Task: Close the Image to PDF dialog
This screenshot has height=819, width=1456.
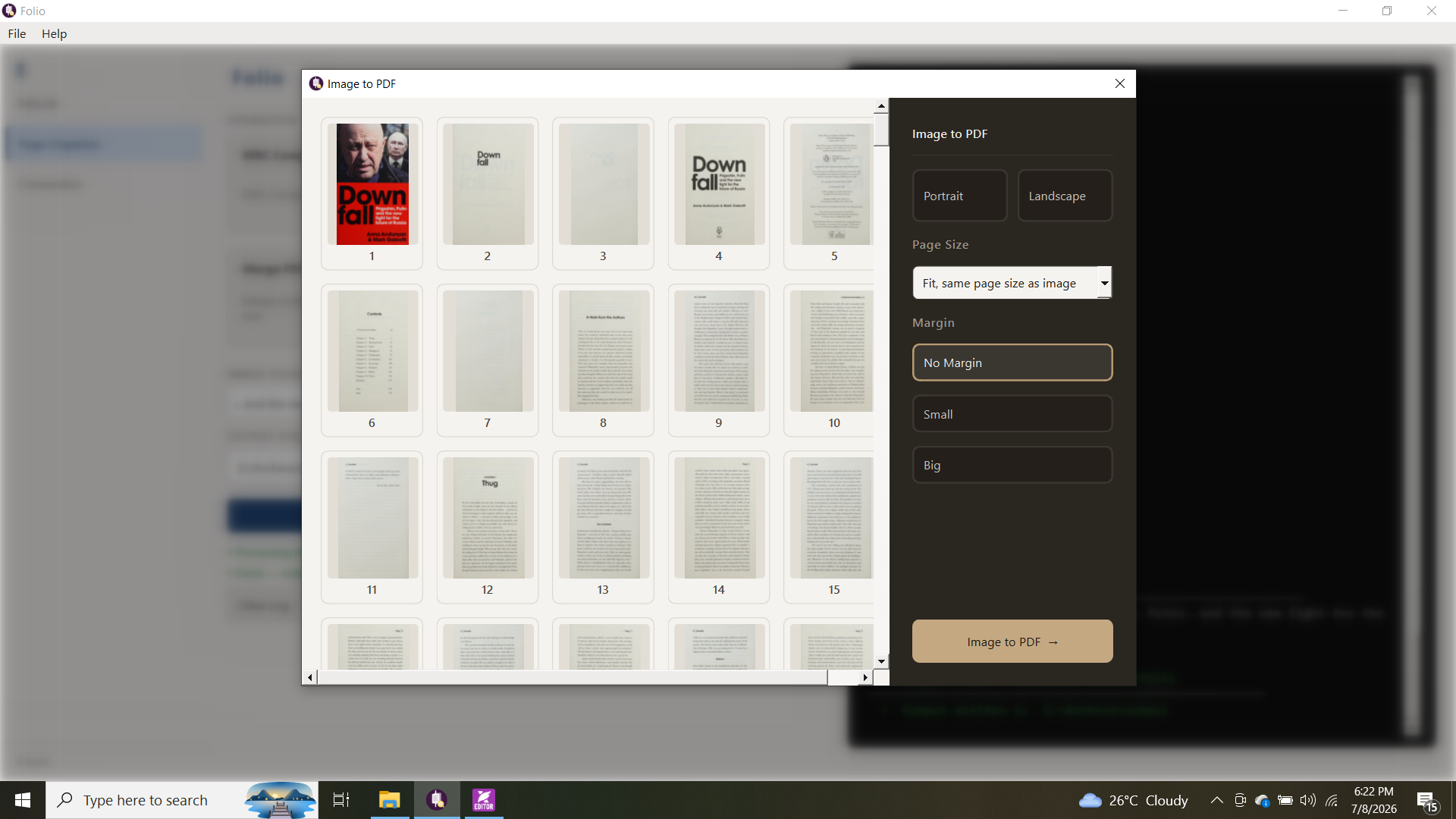Action: pyautogui.click(x=1120, y=83)
